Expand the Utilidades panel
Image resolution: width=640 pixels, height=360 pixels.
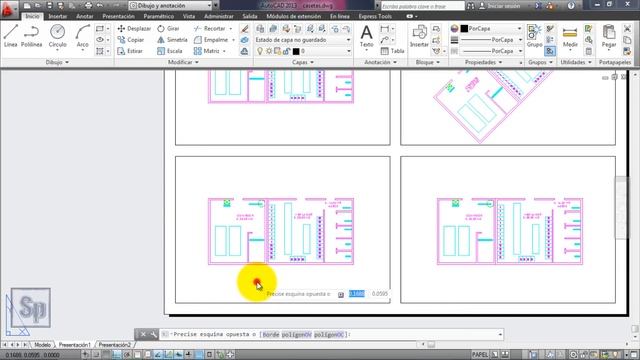click(576, 62)
